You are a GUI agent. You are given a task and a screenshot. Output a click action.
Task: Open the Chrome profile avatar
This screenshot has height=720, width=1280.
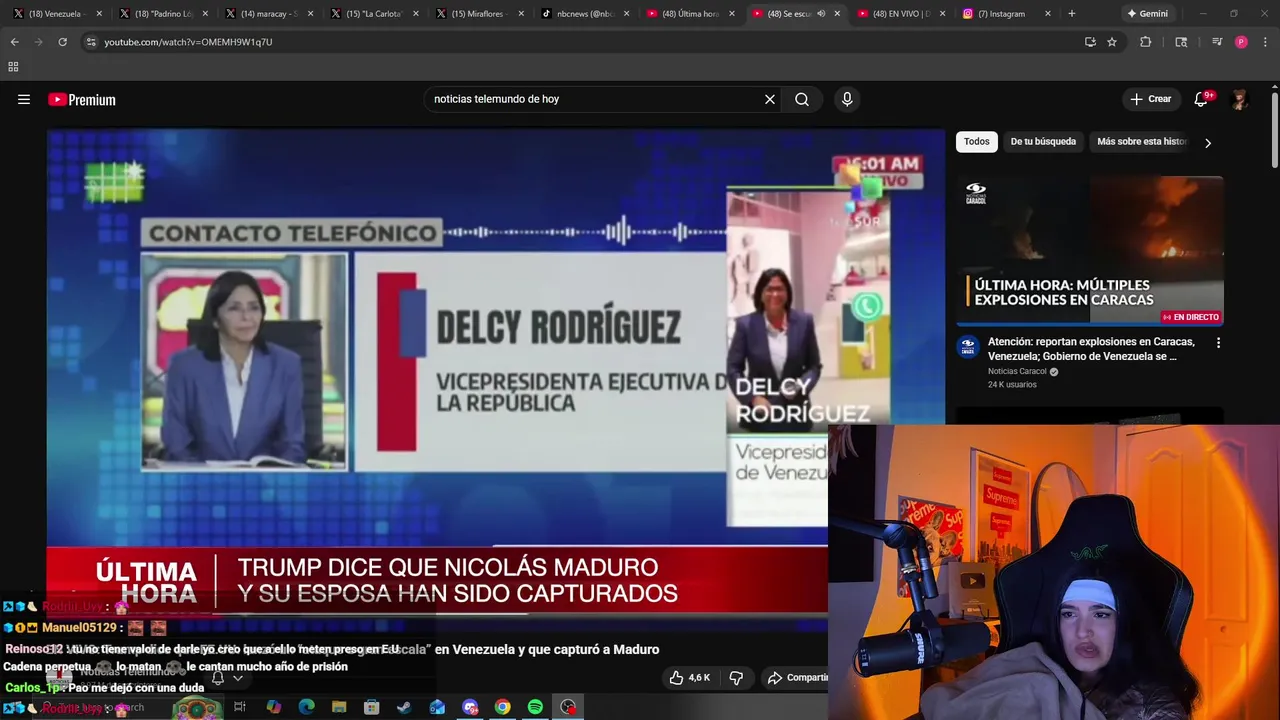click(x=1241, y=42)
